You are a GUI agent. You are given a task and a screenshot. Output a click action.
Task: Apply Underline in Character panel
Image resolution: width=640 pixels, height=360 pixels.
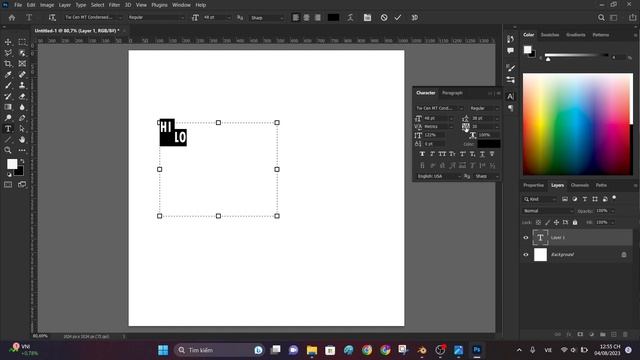point(482,154)
